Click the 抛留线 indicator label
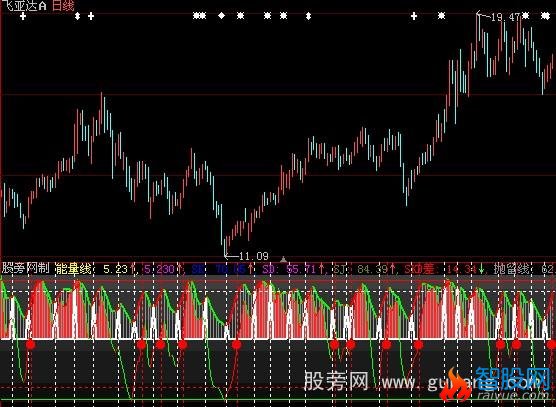This screenshot has height=407, width=556. pos(512,269)
